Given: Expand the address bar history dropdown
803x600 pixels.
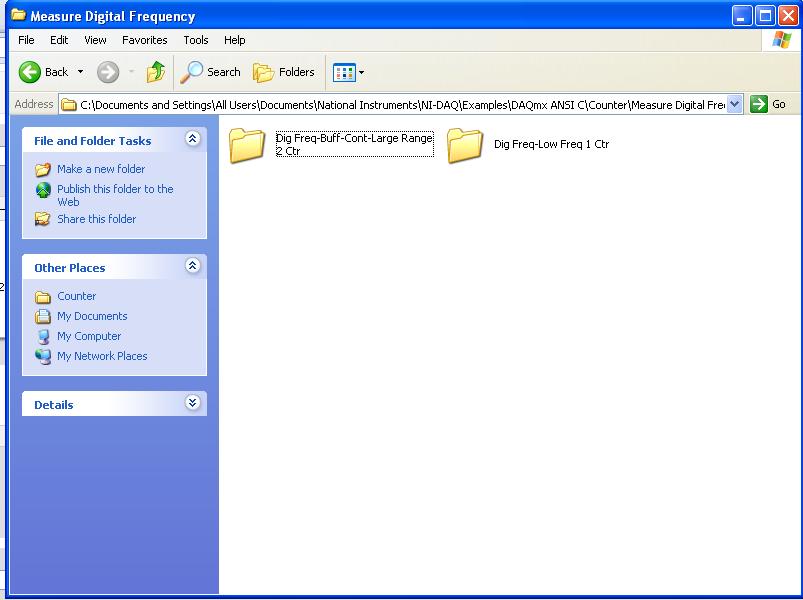Looking at the screenshot, I should 735,104.
